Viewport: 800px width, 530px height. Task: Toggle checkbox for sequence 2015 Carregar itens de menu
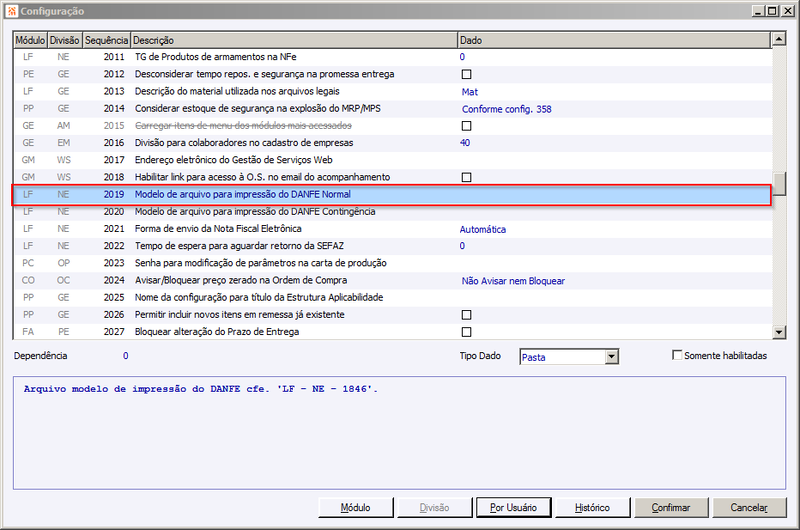tap(466, 126)
